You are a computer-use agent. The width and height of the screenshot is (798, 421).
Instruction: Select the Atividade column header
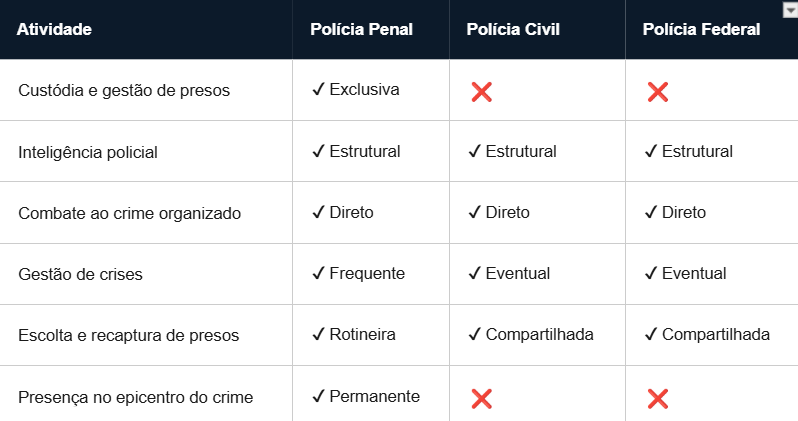pos(54,30)
